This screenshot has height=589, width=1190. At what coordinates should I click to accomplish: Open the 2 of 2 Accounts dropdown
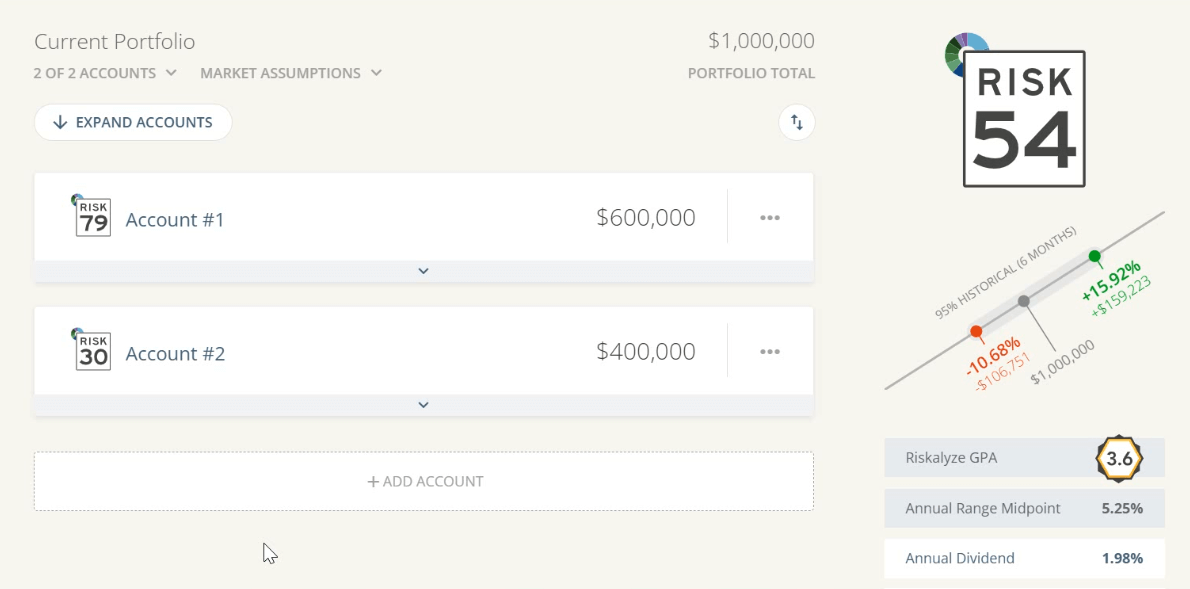(x=105, y=73)
